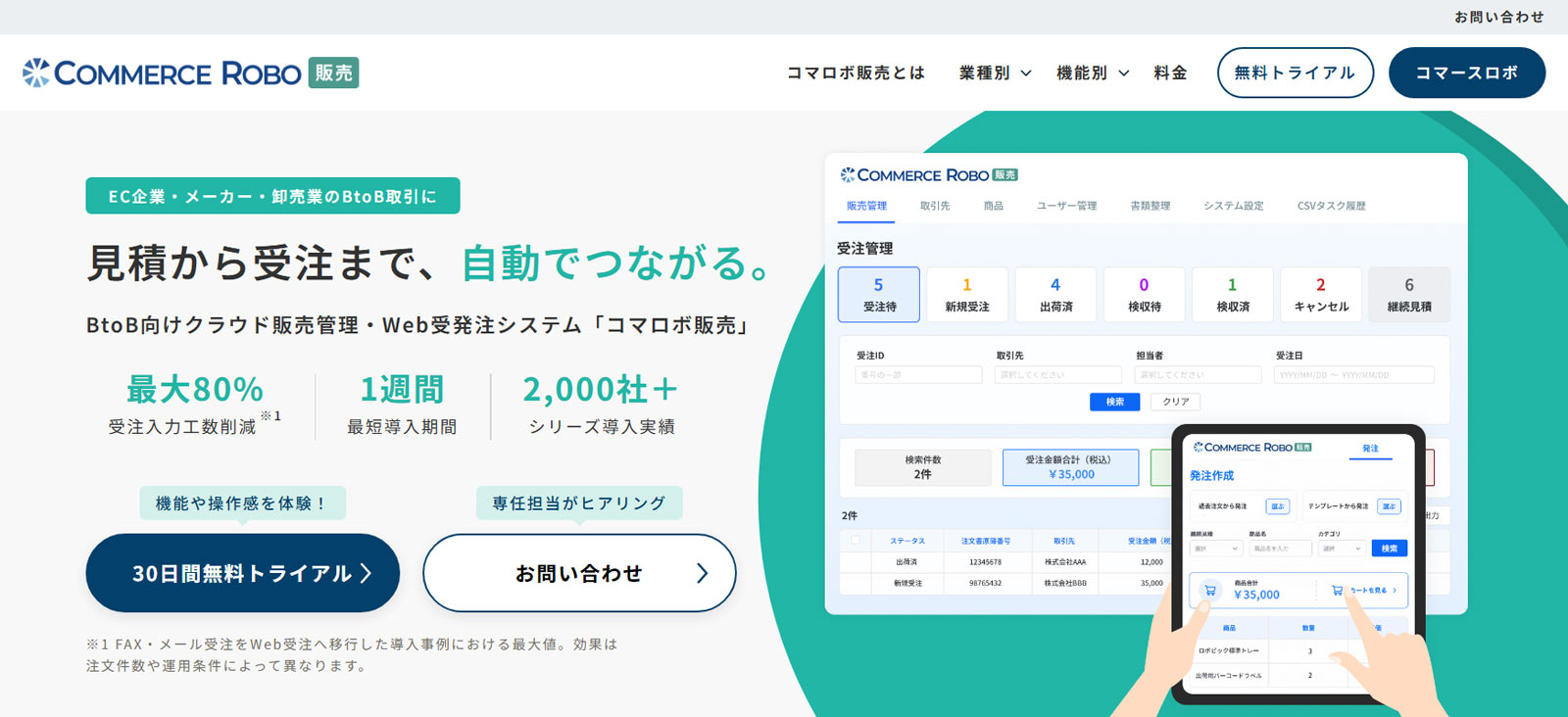This screenshot has height=717, width=1568.
Task: Click the 受注ID input field
Action: 918,375
